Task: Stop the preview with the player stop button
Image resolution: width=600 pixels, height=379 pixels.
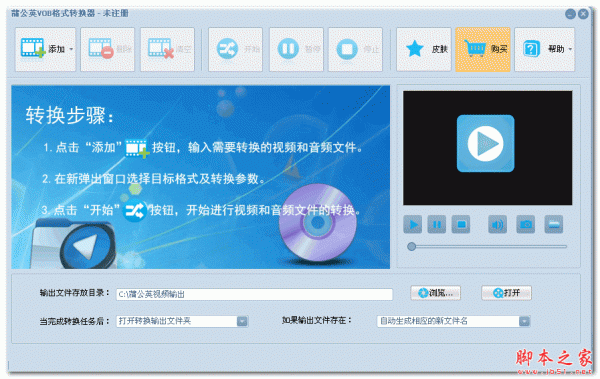Action: [461, 224]
